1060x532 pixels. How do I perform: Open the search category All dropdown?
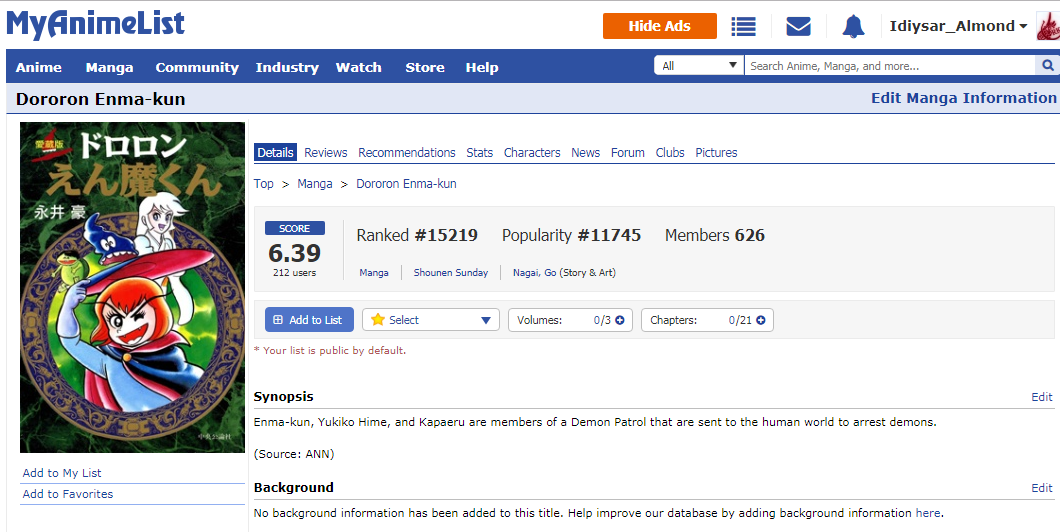pyautogui.click(x=698, y=66)
